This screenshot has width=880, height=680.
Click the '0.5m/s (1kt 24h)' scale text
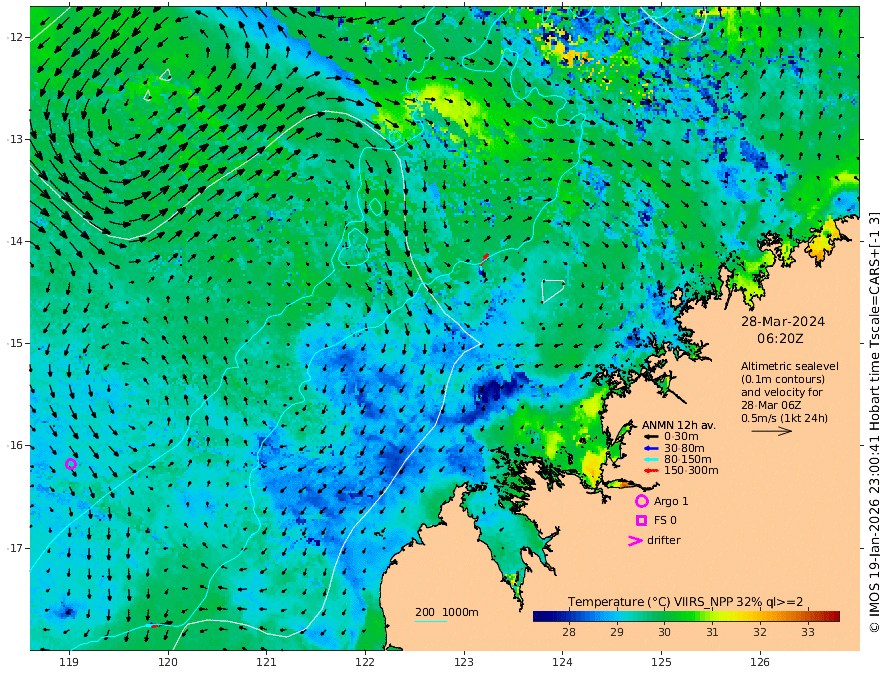[x=785, y=418]
